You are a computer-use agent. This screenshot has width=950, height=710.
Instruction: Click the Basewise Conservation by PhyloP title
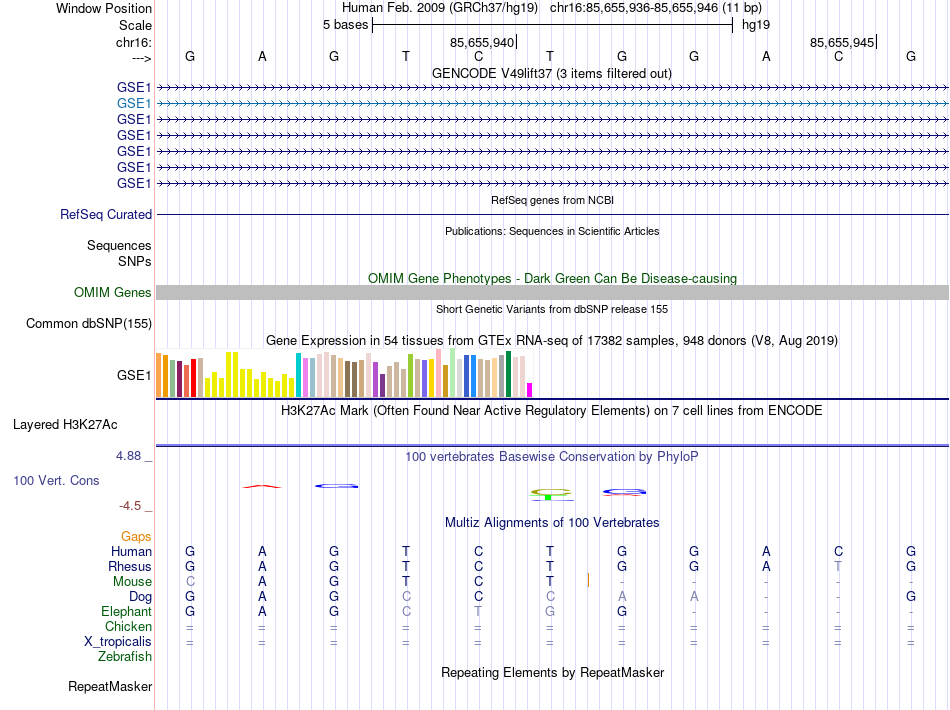(x=552, y=456)
